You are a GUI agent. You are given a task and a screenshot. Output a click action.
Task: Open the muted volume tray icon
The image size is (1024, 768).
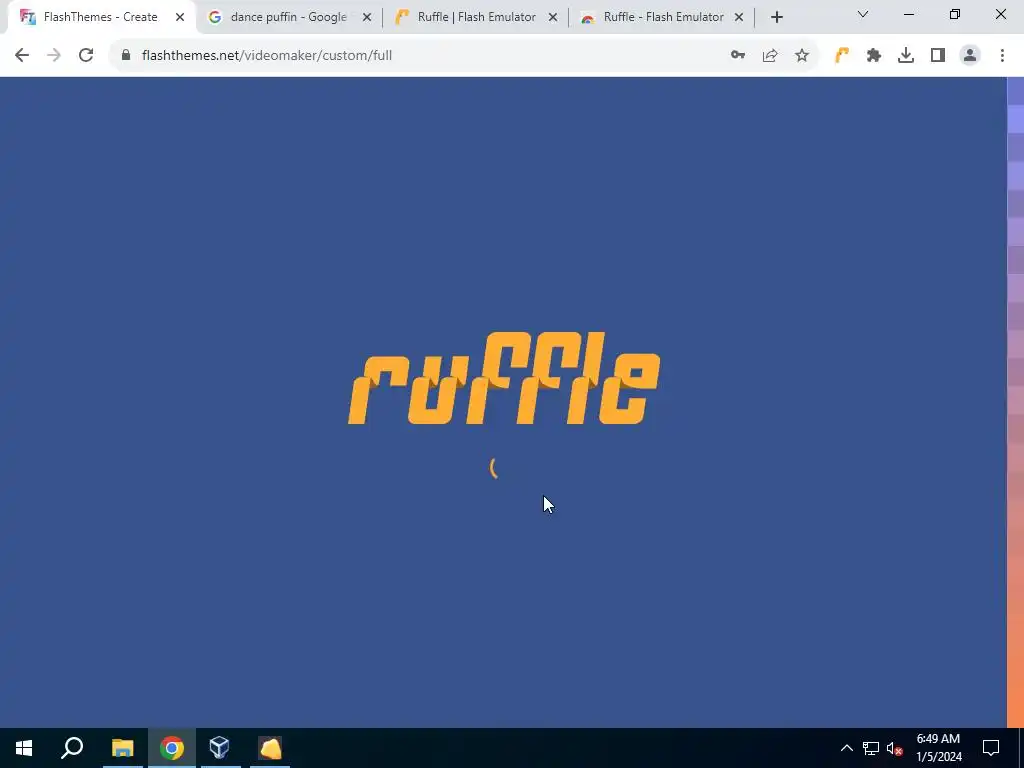895,748
